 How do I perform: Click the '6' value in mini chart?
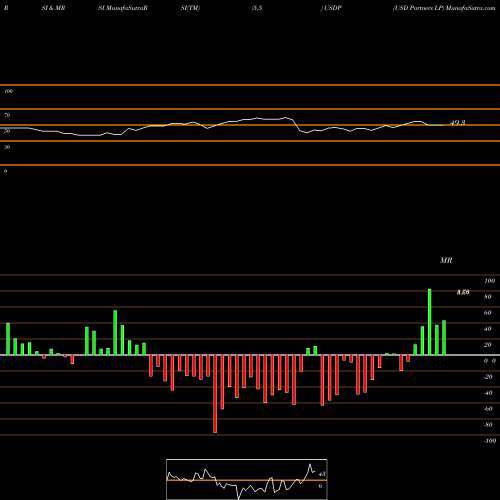pyautogui.click(x=320, y=486)
